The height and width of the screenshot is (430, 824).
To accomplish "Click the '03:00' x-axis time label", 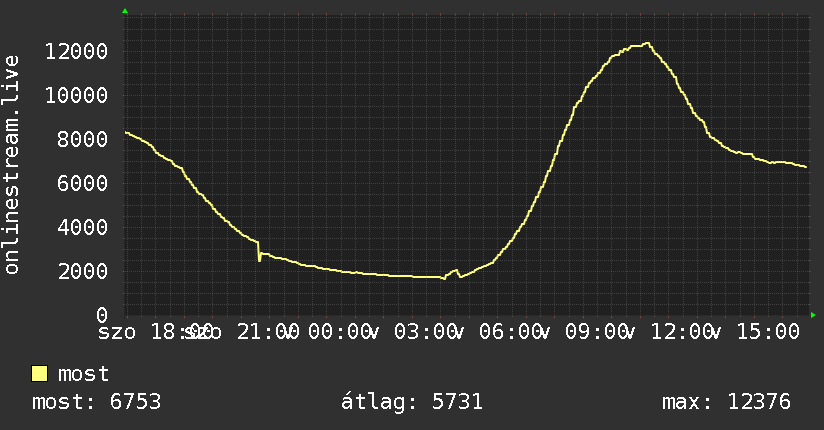I will click(x=425, y=332).
